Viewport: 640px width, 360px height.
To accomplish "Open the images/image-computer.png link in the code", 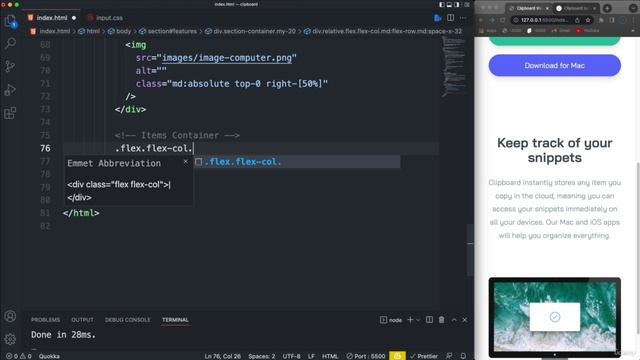I will (x=227, y=58).
